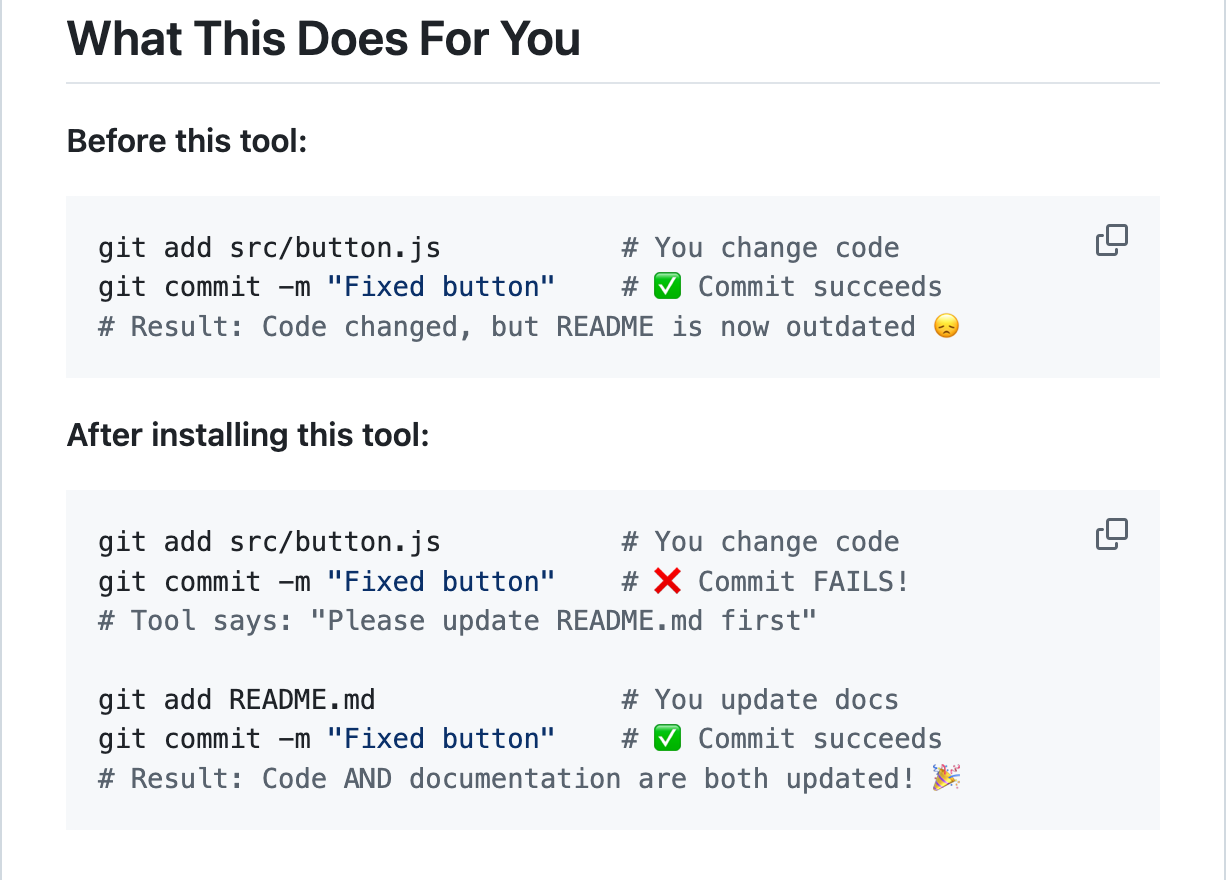The width and height of the screenshot is (1226, 880).
Task: Copy the "Before this tool" code block
Action: tap(1111, 241)
